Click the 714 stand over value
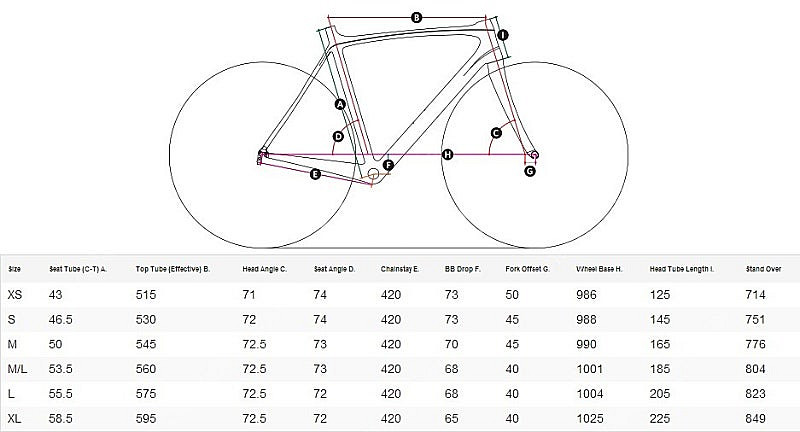 (x=755, y=295)
